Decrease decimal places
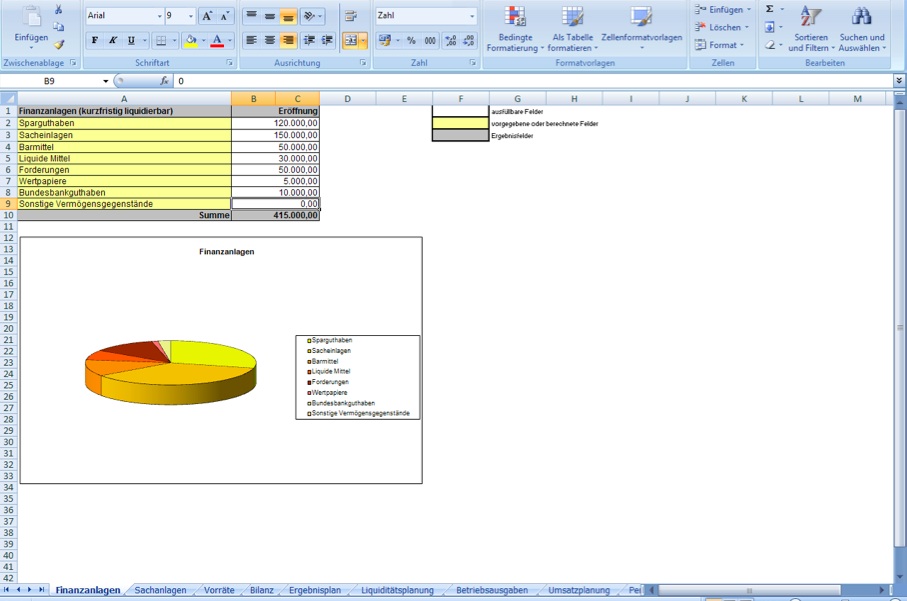The image size is (907, 601). coord(469,40)
